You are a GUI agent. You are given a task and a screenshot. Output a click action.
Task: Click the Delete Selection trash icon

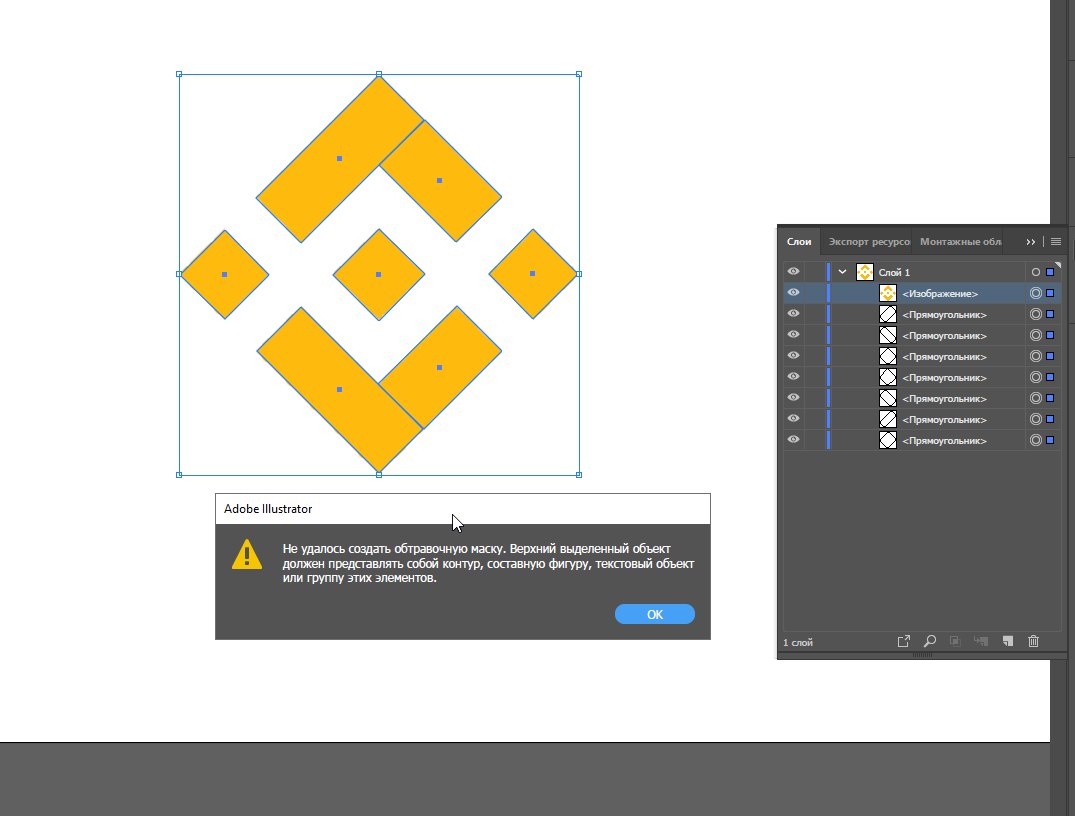click(1033, 641)
